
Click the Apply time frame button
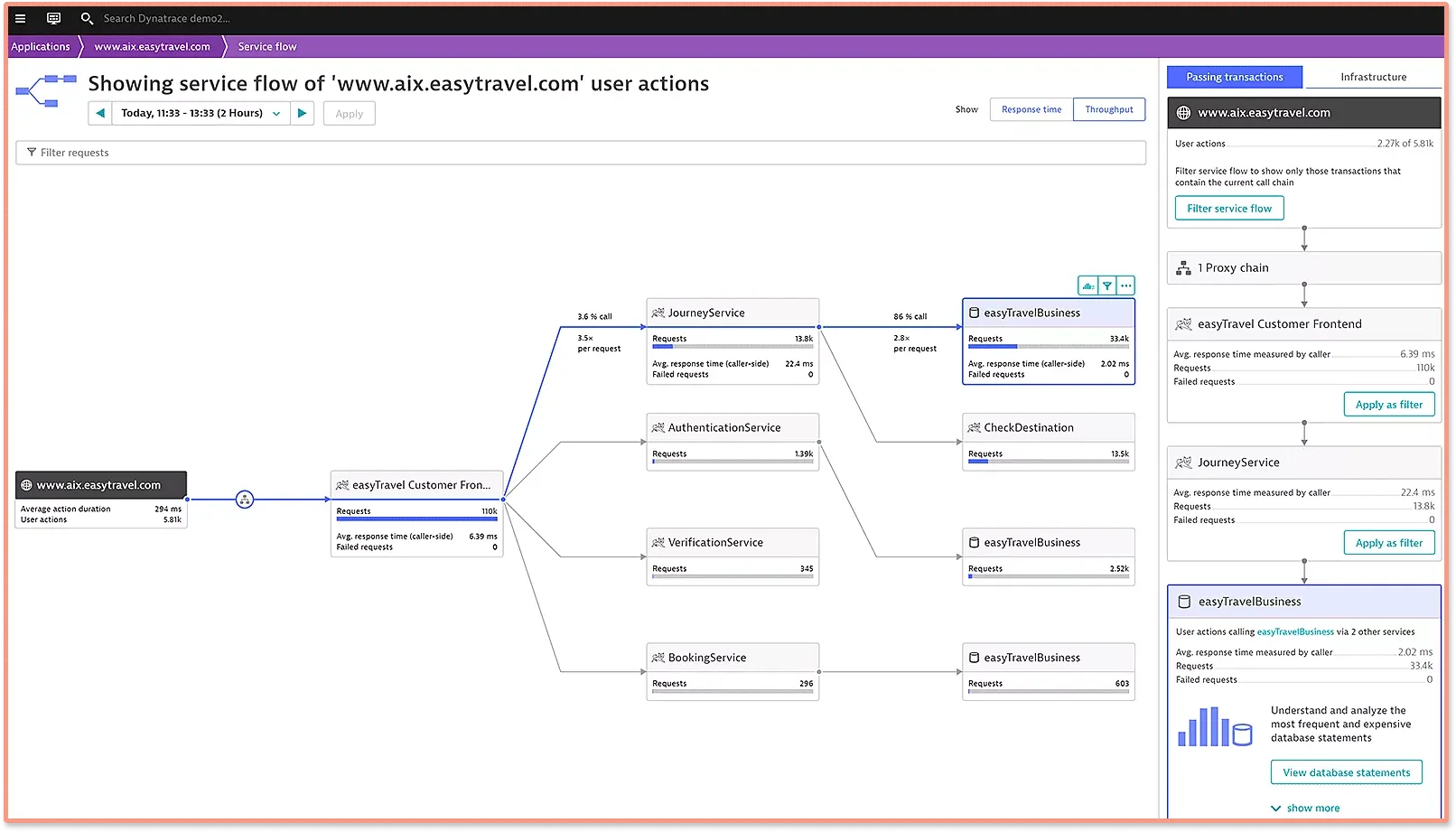[x=350, y=114]
